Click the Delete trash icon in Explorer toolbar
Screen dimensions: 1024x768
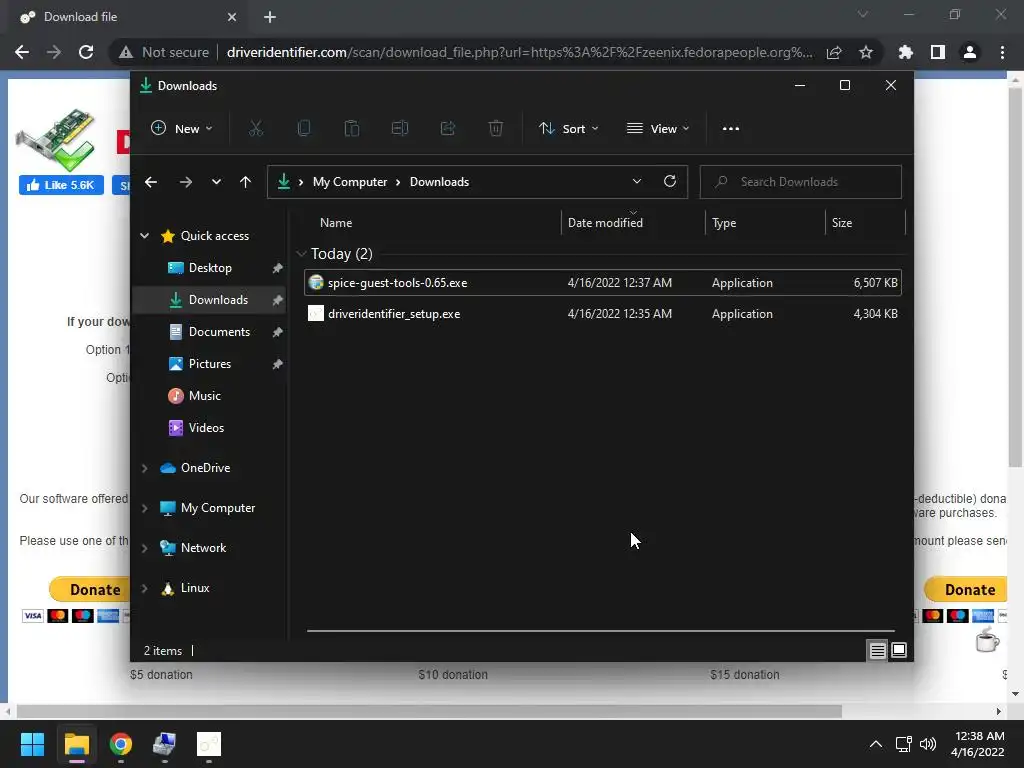pos(496,129)
